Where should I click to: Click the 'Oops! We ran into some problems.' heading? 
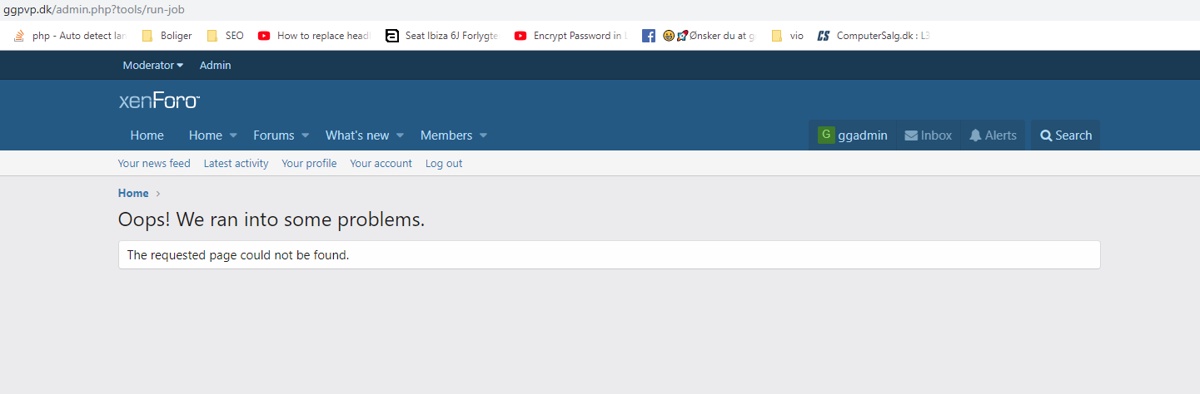click(x=271, y=220)
